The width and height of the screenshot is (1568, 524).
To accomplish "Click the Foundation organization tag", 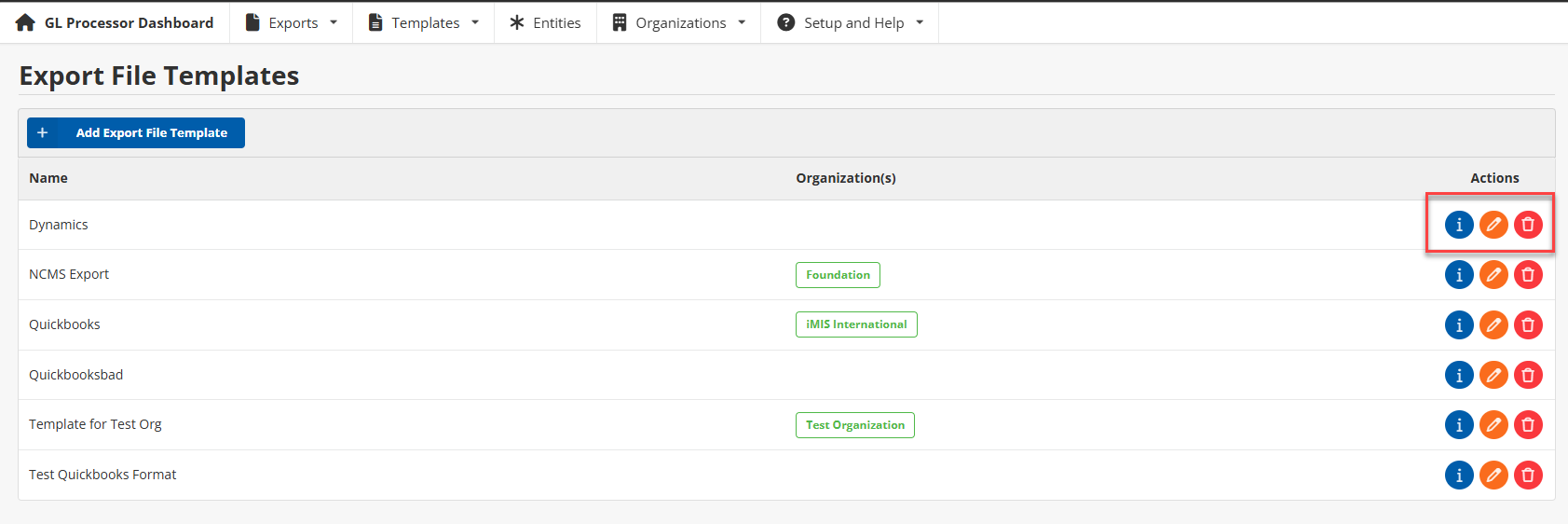I will (x=838, y=275).
